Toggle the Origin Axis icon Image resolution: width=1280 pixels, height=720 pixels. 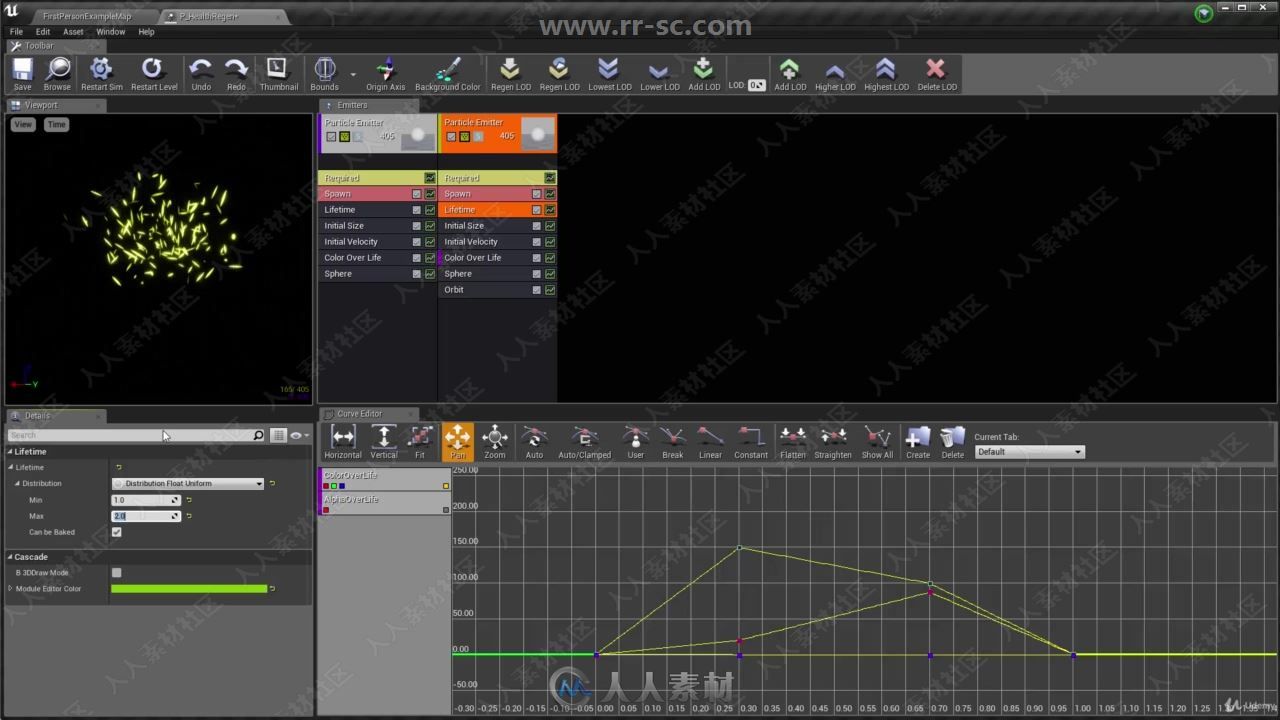386,74
